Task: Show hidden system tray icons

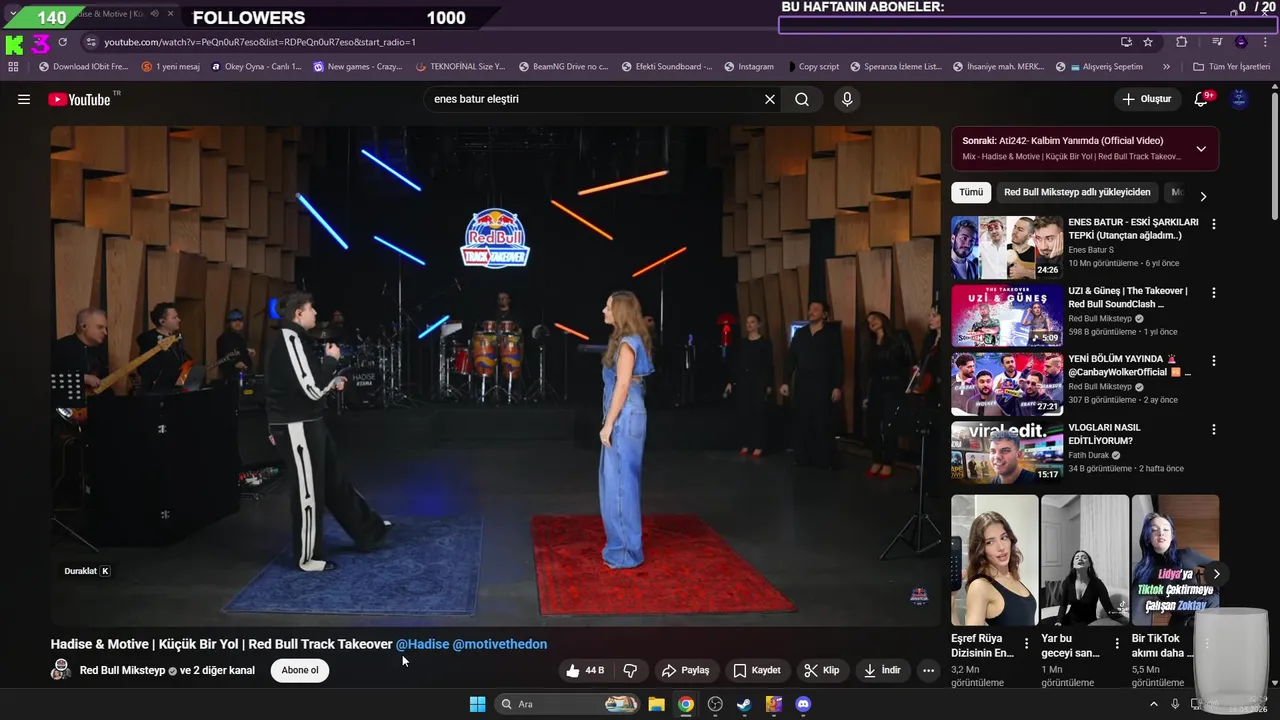Action: (1154, 704)
